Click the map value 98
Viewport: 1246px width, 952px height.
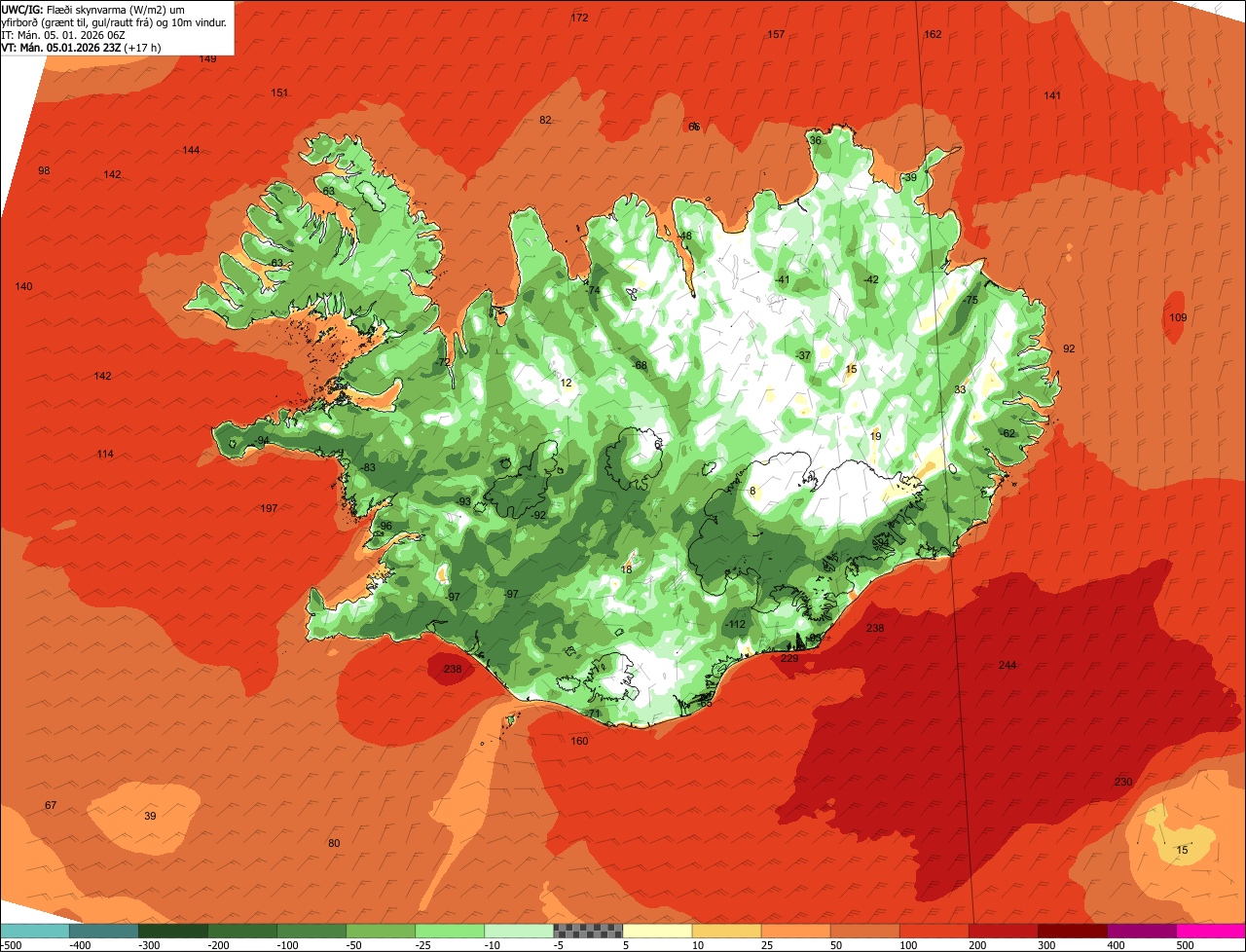point(44,170)
